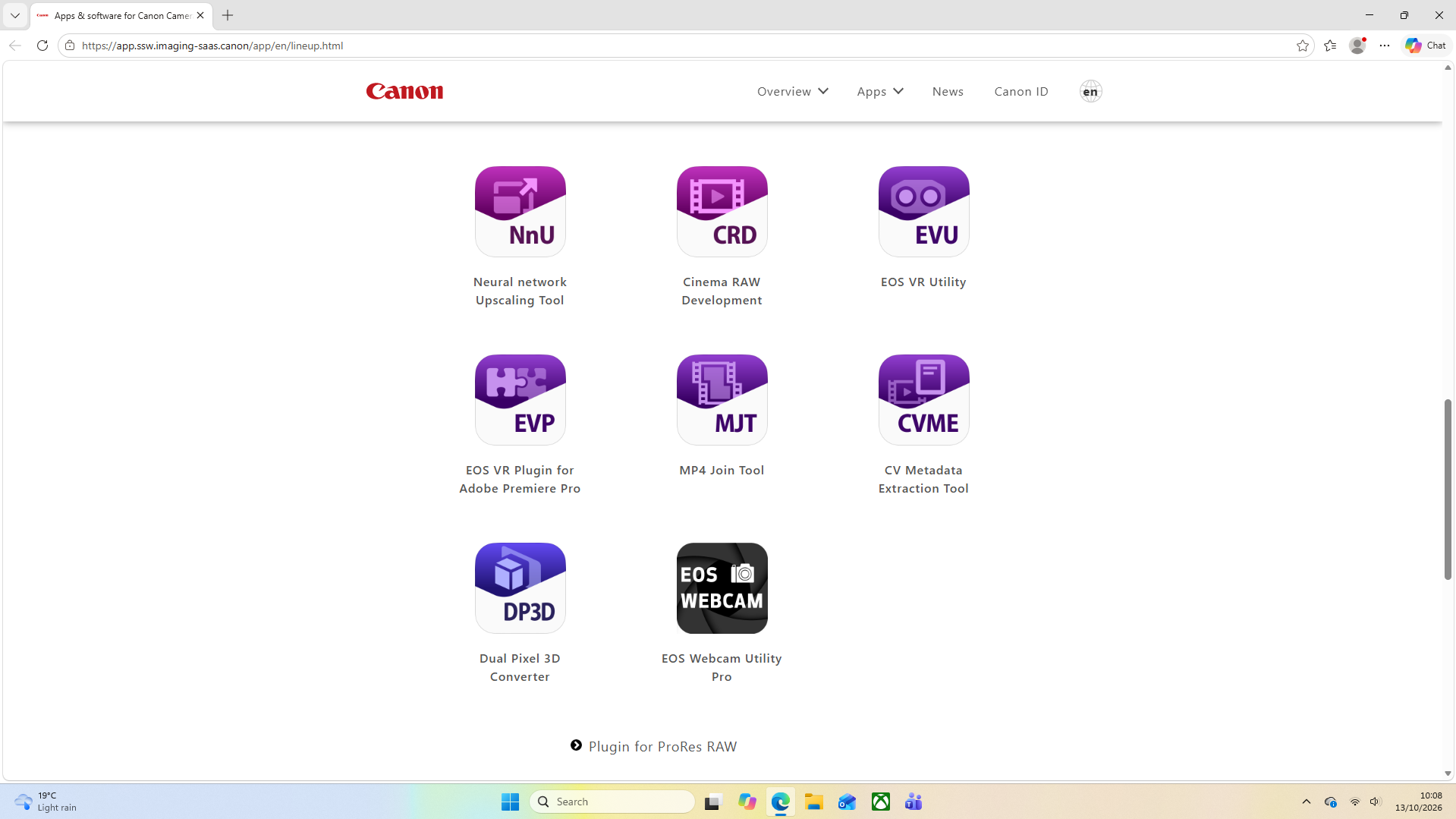Open the Windows Start menu
The image size is (1456, 819).
tap(510, 802)
